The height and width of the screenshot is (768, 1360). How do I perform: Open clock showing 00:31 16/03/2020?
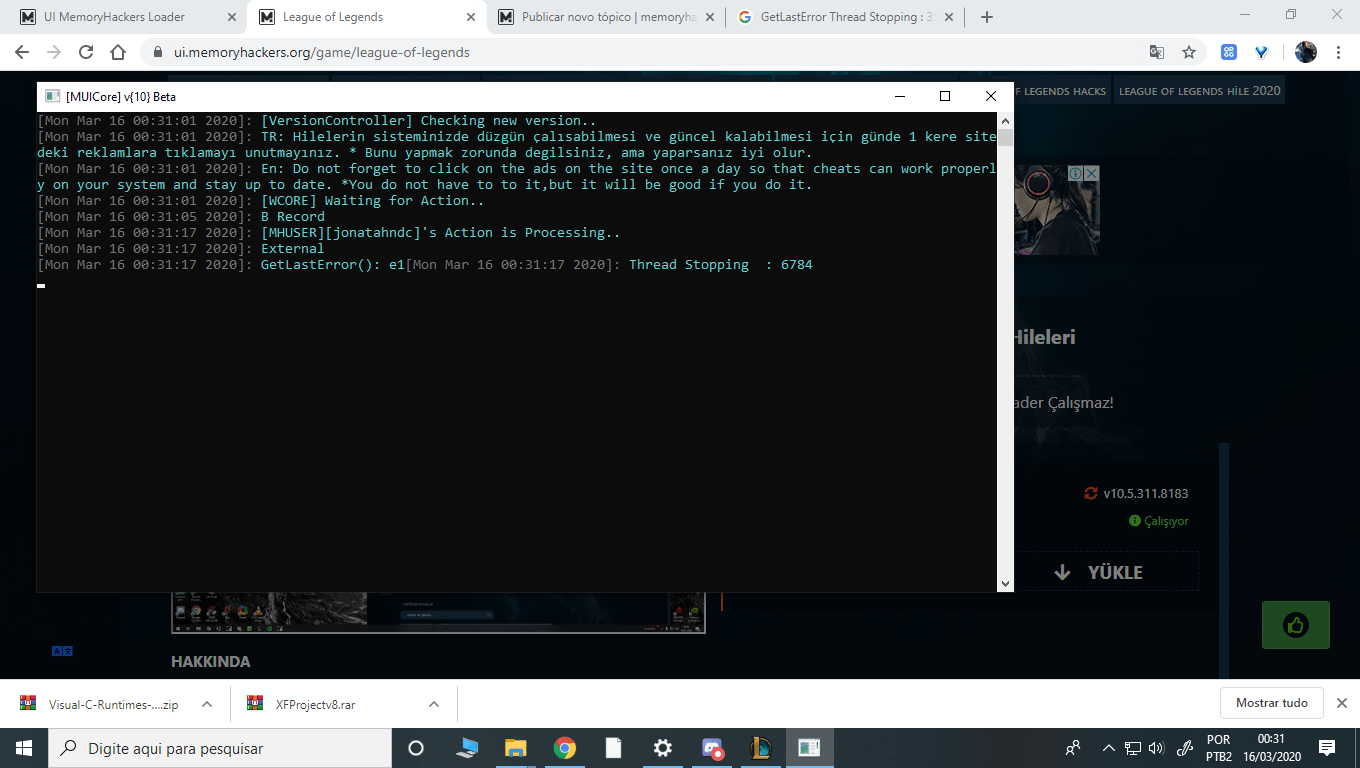click(1270, 748)
